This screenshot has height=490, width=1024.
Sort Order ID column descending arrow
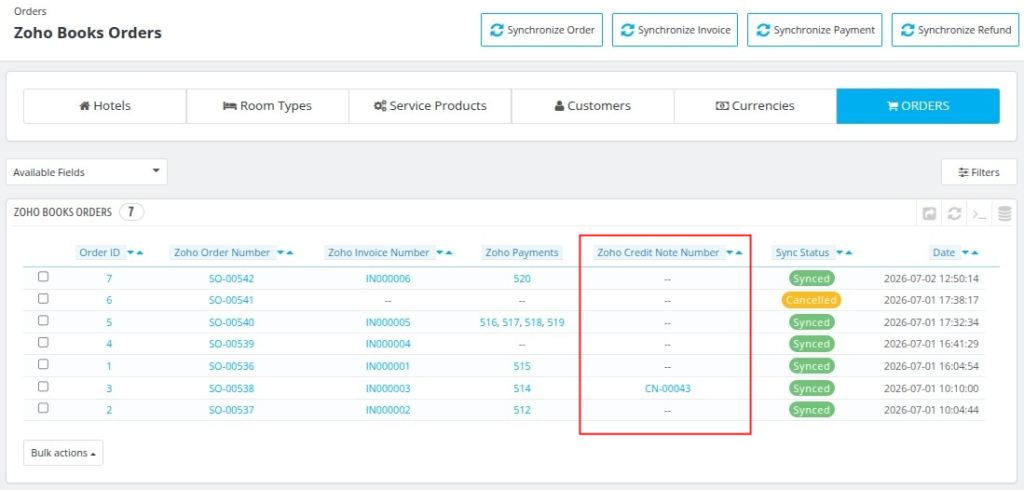131,253
